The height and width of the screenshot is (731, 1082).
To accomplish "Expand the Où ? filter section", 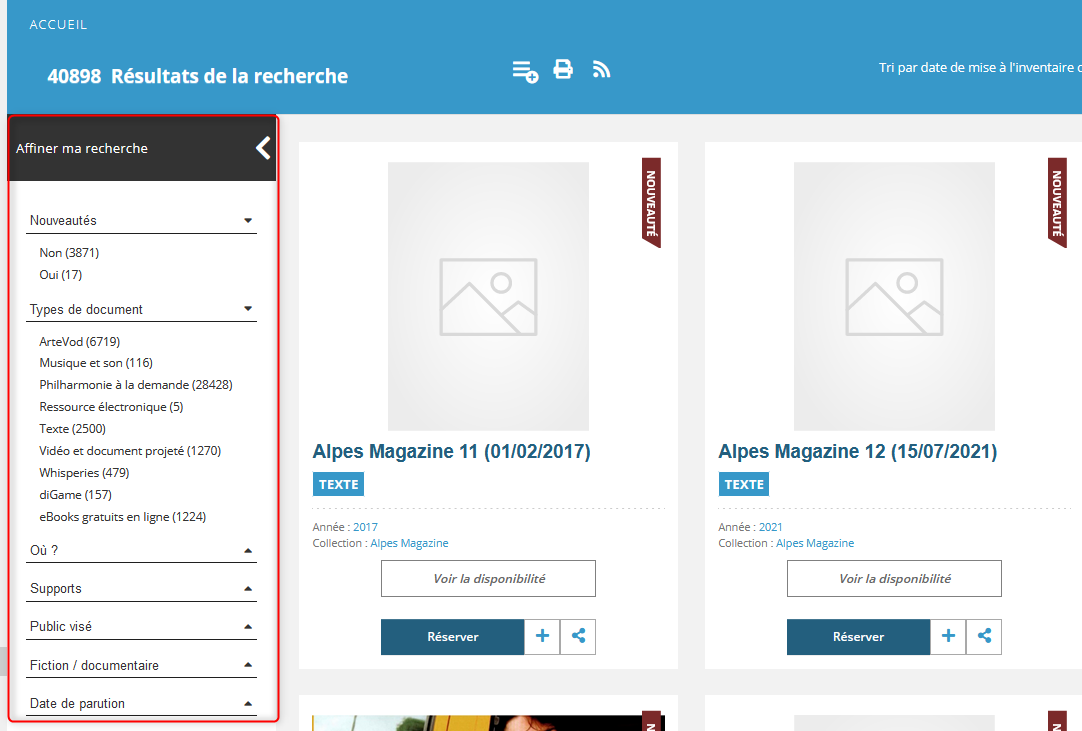I will 248,550.
